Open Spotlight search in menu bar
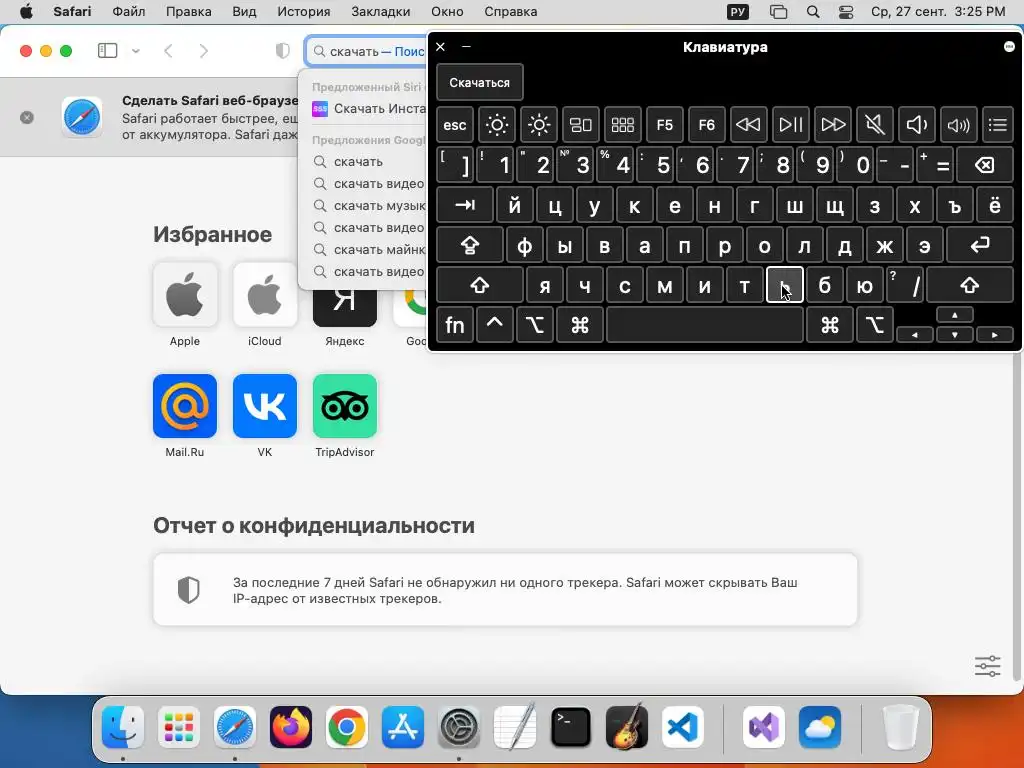Image resolution: width=1024 pixels, height=768 pixels. [813, 12]
